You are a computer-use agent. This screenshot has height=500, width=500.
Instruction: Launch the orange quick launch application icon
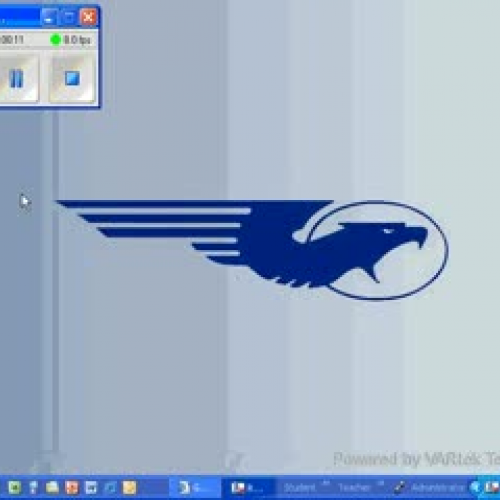click(x=72, y=488)
